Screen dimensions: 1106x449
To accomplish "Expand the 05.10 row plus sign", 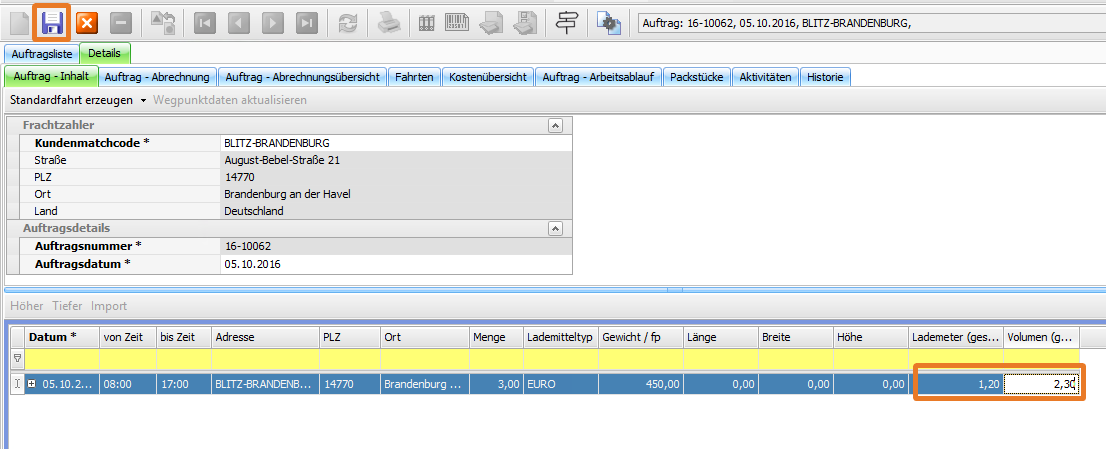I will point(31,384).
